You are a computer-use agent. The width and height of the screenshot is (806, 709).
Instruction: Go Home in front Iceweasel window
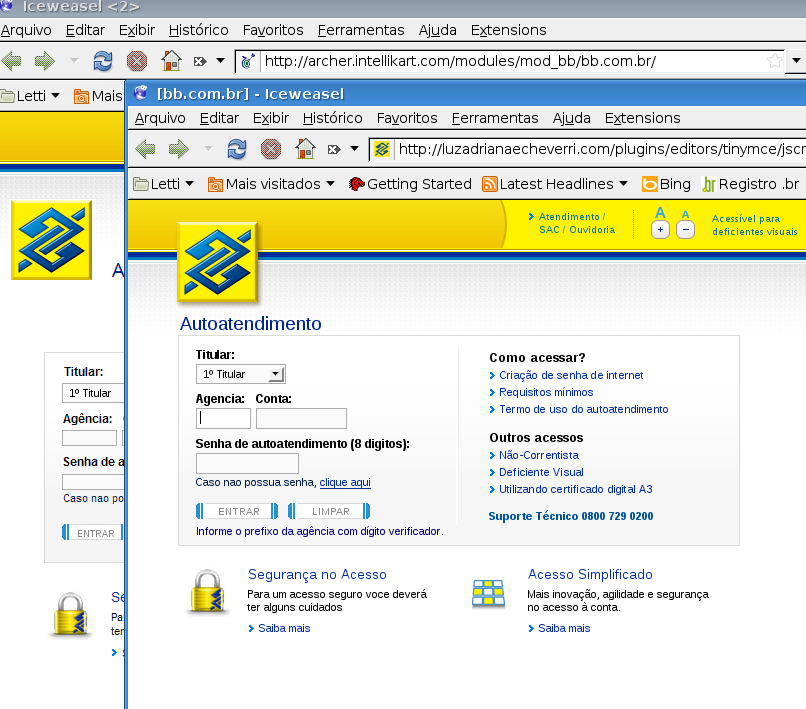305,149
